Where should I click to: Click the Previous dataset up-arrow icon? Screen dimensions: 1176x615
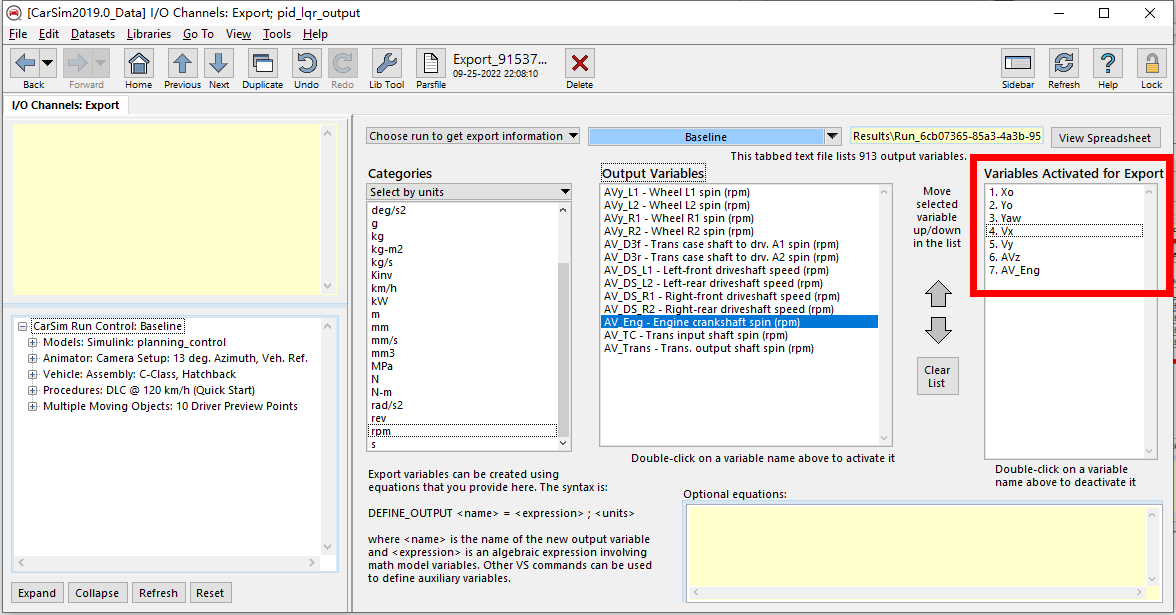(x=182, y=63)
